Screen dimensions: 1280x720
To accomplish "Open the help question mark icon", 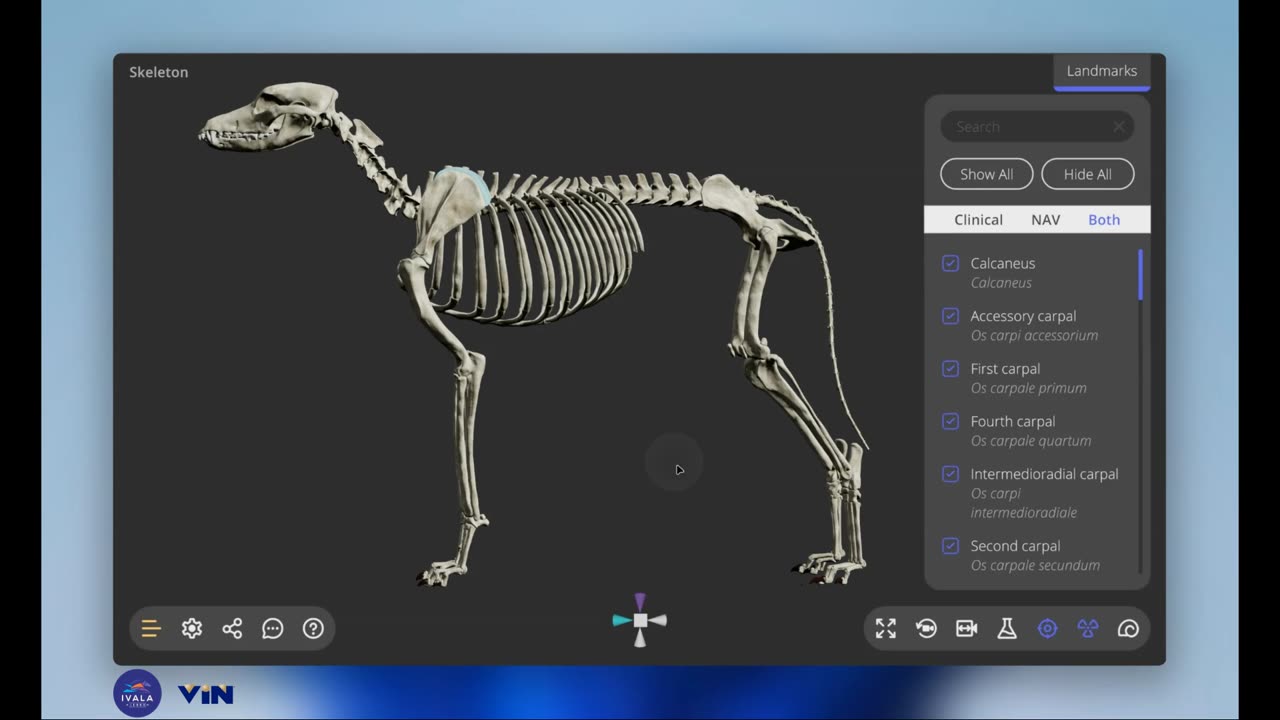I will coord(313,629).
